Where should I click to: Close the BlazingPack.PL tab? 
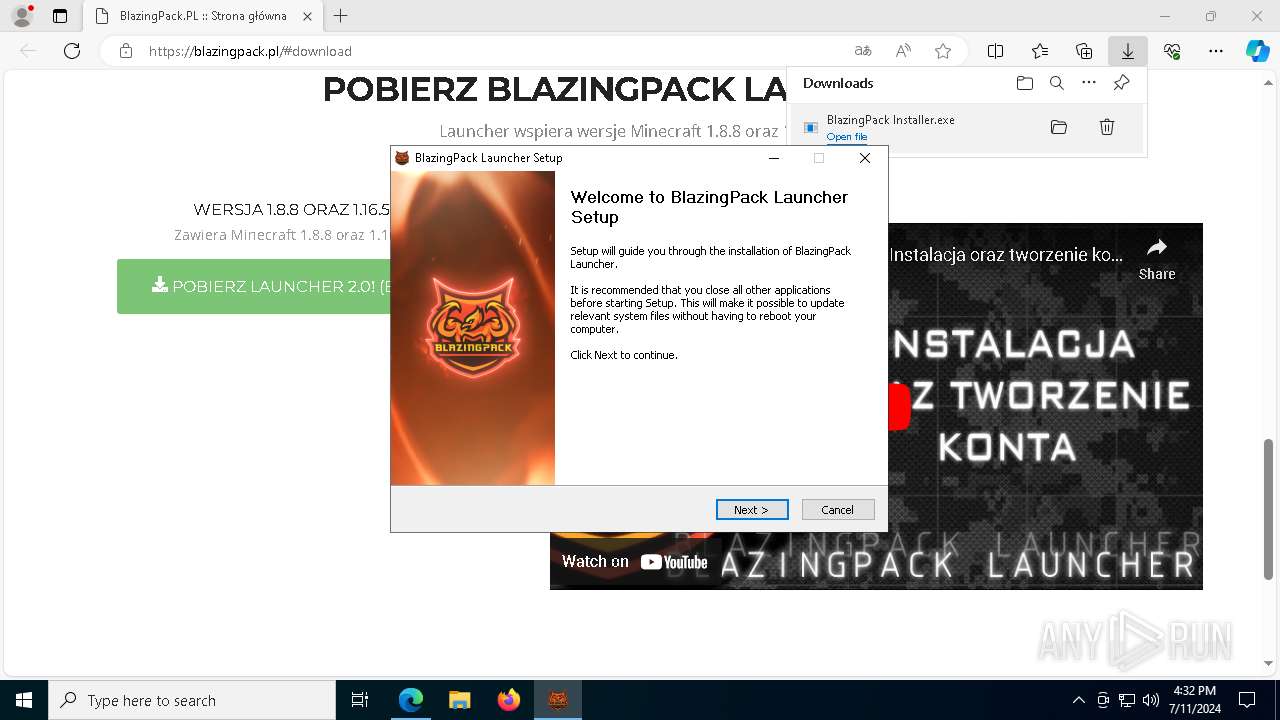308,16
